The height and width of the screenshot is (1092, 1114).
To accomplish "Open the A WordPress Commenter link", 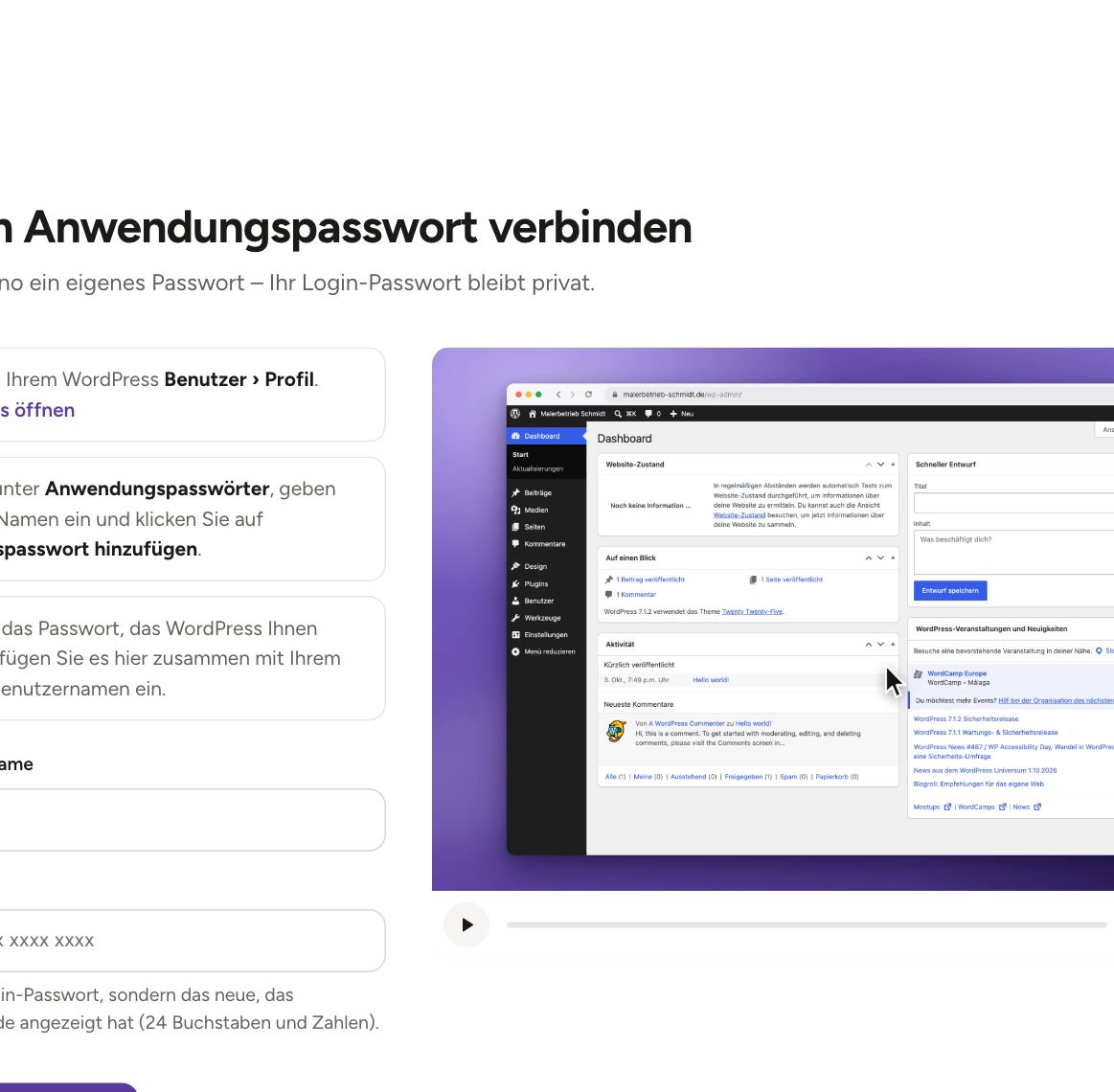I will (687, 723).
